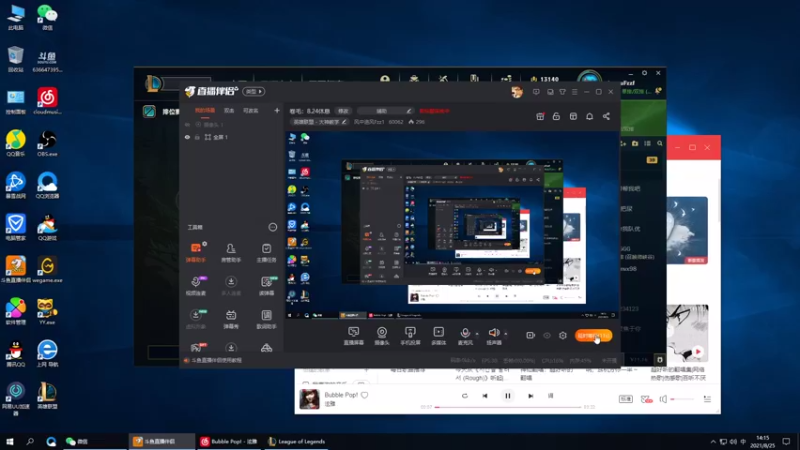
Task: Adjust the music player volume slider
Action: (x=683, y=399)
